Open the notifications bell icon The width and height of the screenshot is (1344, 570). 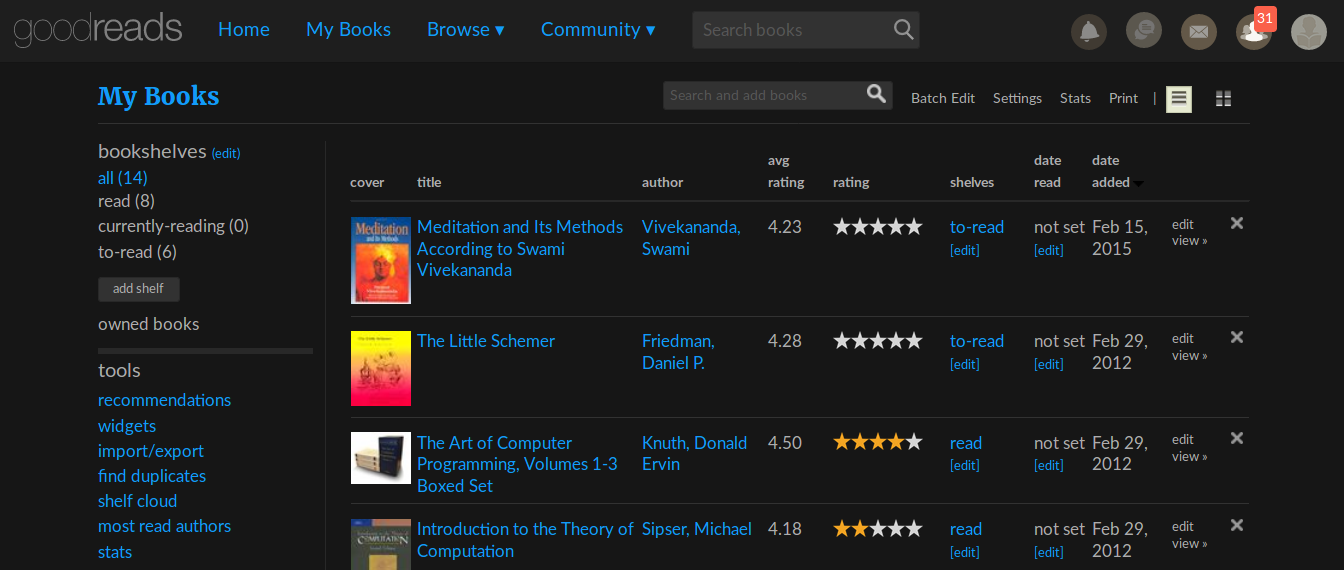pyautogui.click(x=1089, y=32)
